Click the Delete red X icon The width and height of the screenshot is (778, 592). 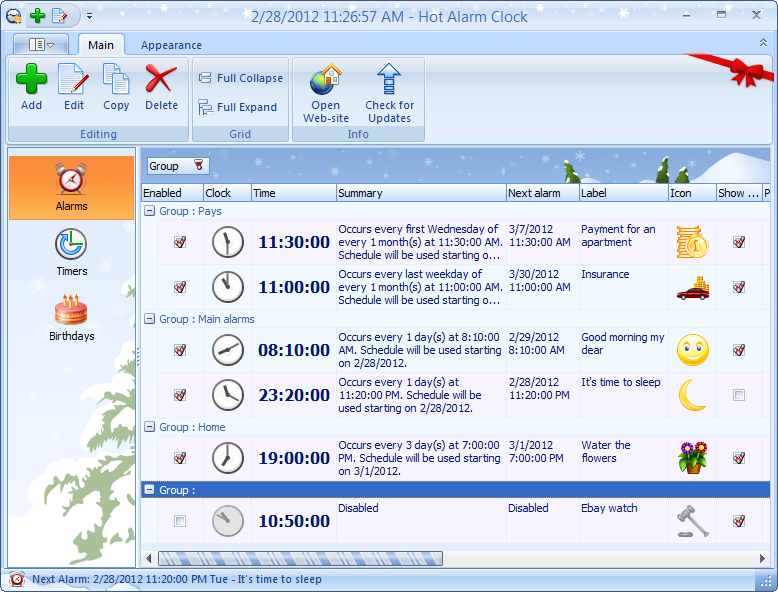coord(161,79)
